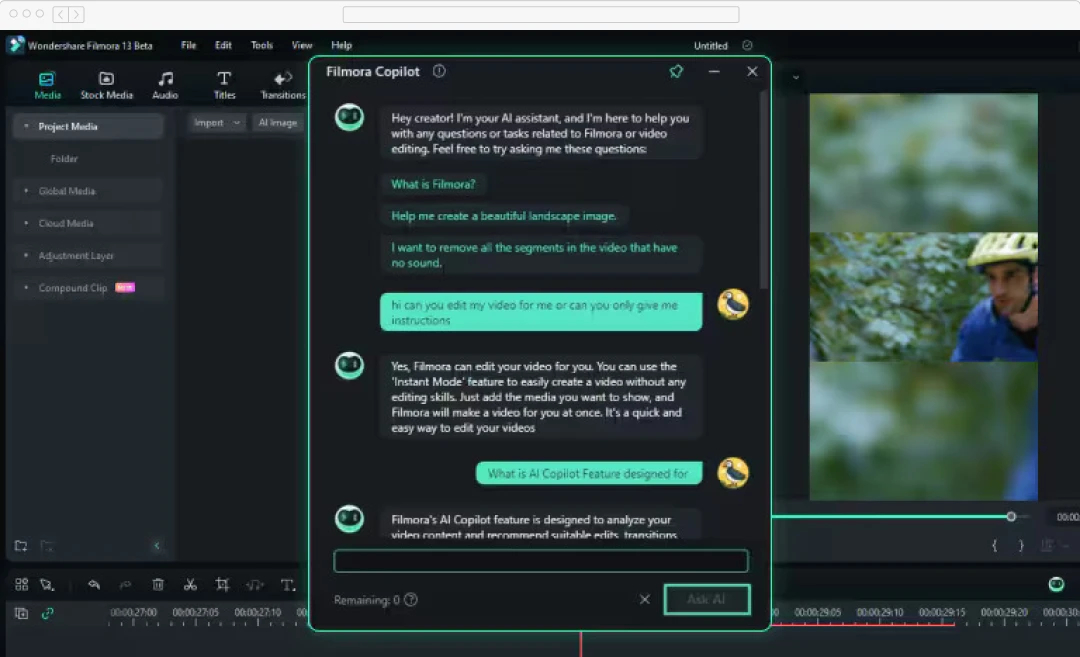This screenshot has height=657, width=1080.
Task: Undo the last action
Action: click(94, 585)
